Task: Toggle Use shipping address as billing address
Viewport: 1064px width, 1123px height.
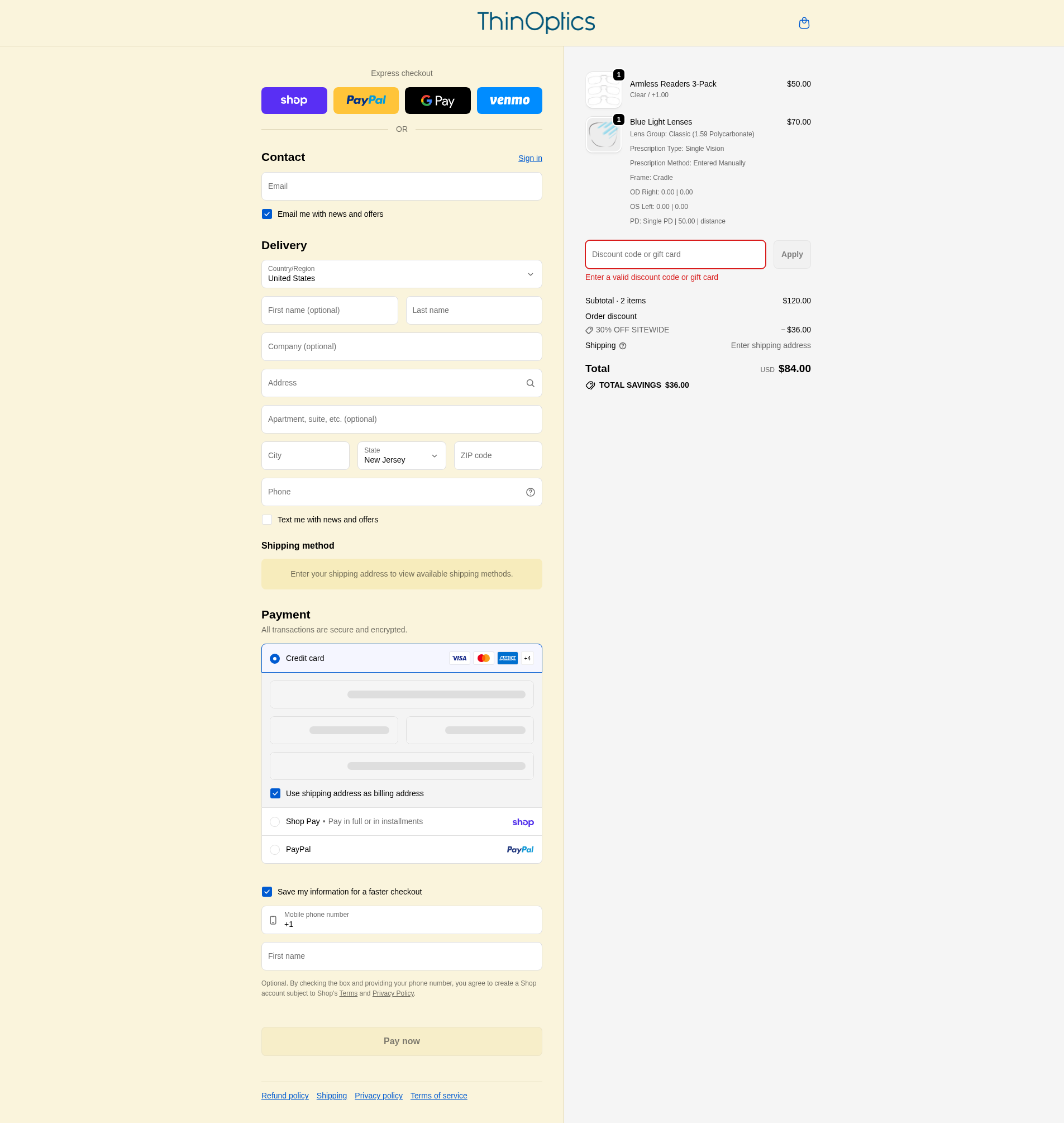Action: click(x=275, y=793)
